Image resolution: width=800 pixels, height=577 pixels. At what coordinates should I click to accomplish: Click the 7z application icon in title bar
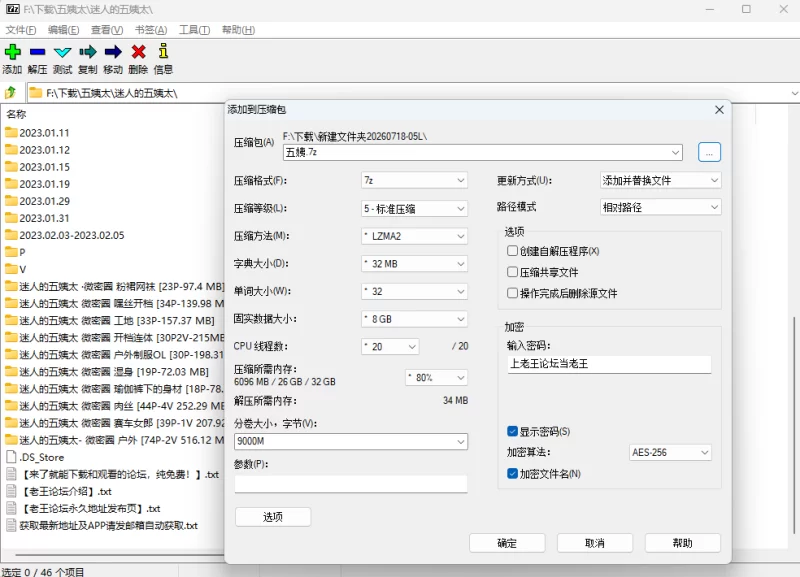point(13,9)
